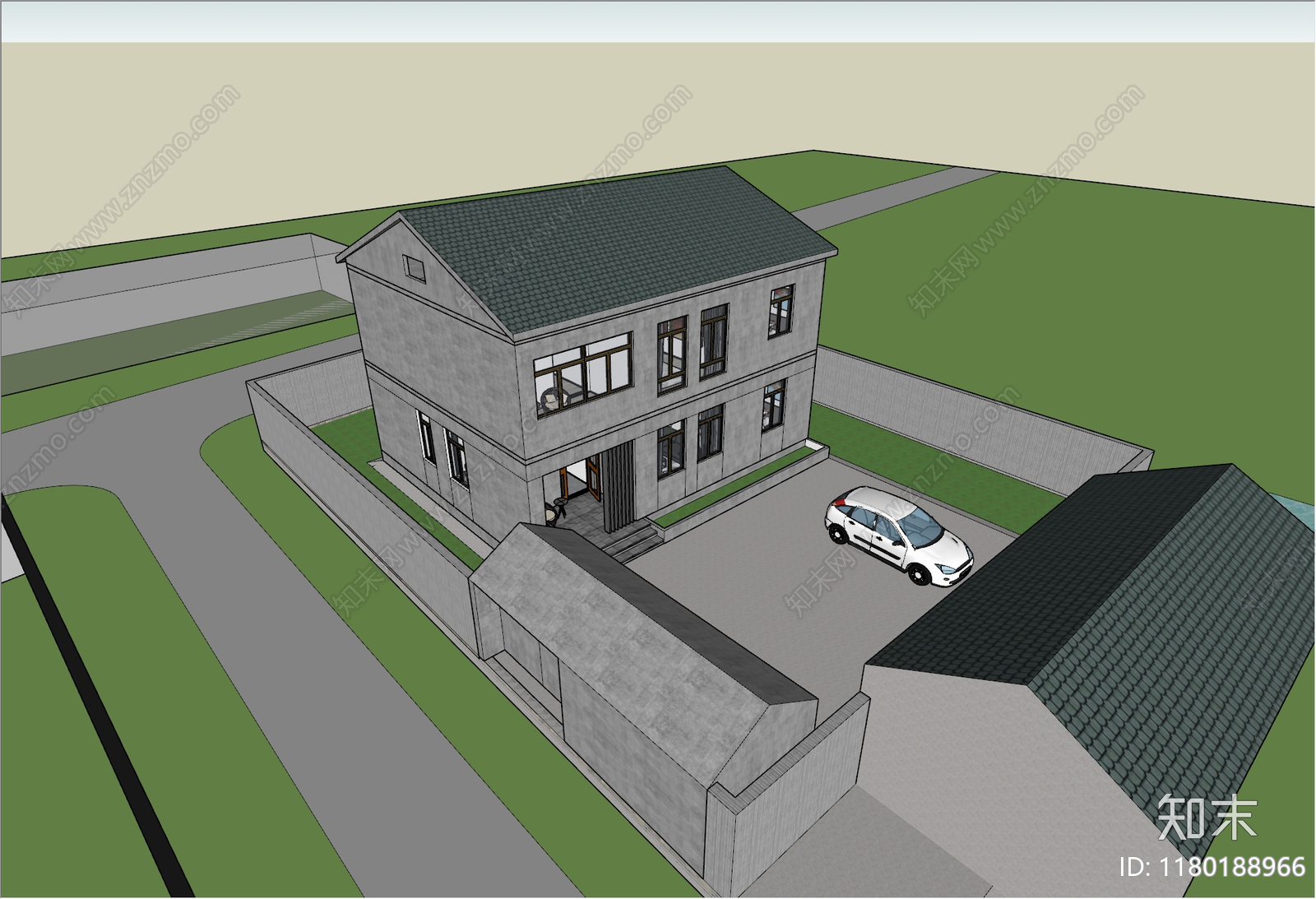Viewport: 1316px width, 899px height.
Task: Select the small upper-right window on house
Action: tap(781, 311)
